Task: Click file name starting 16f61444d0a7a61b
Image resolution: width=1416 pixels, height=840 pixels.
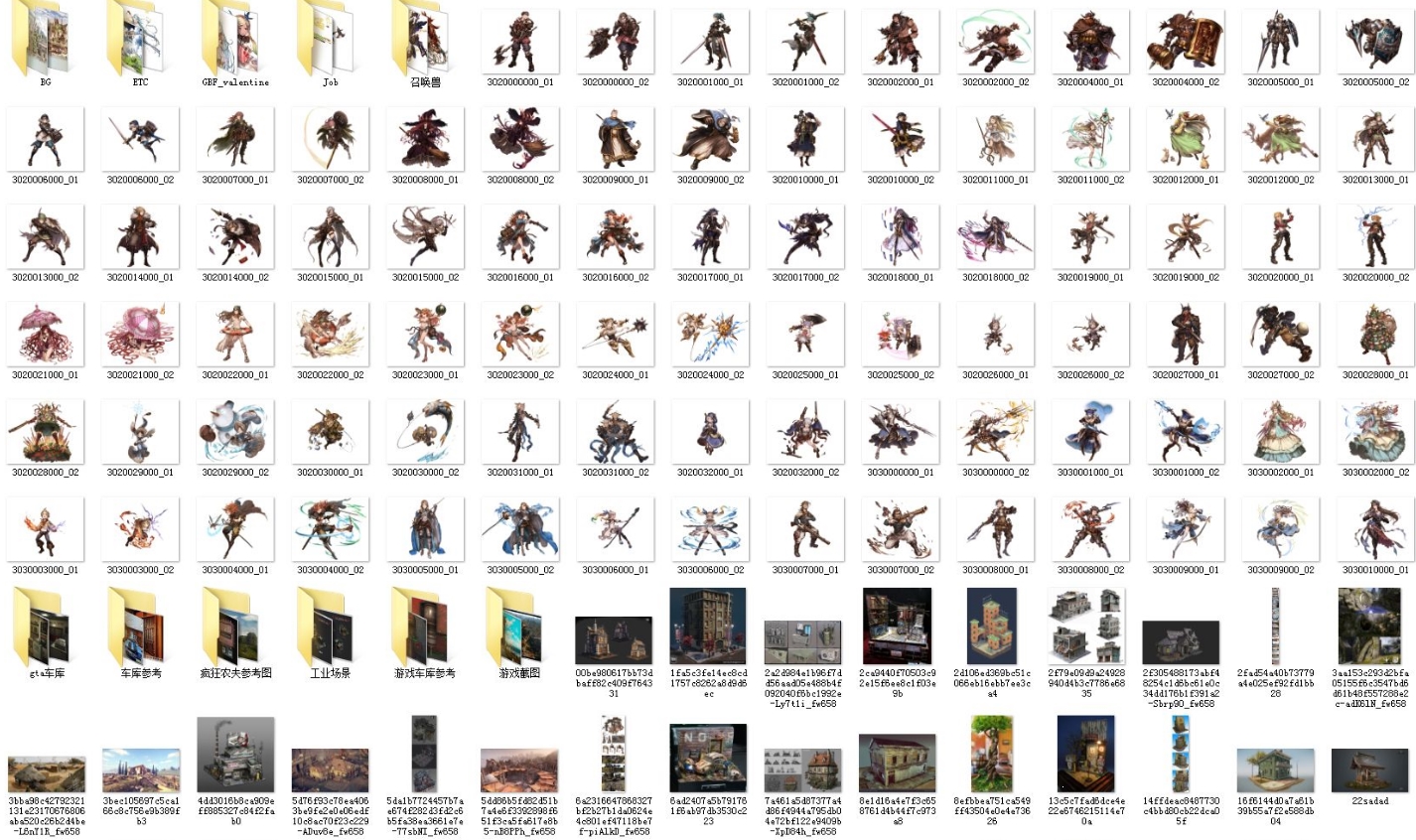Action: pos(1275,811)
